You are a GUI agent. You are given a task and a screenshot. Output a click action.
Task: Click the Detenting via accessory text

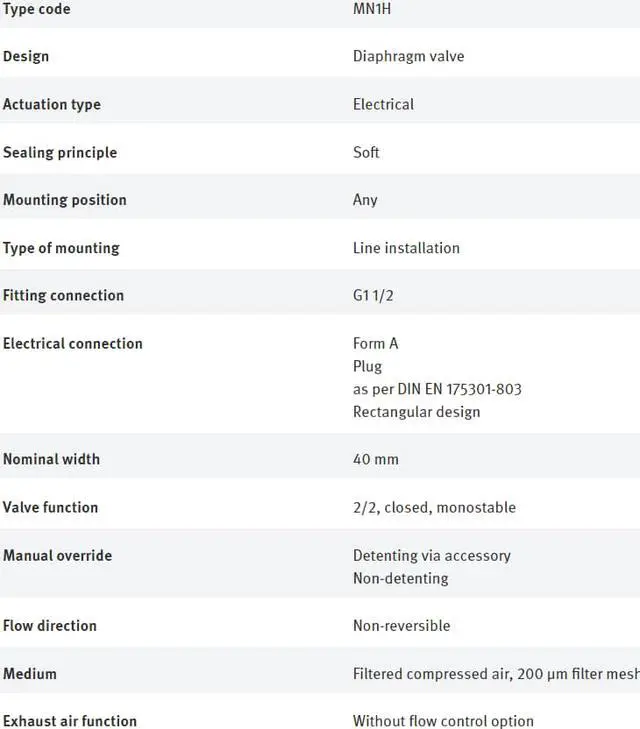[431, 556]
